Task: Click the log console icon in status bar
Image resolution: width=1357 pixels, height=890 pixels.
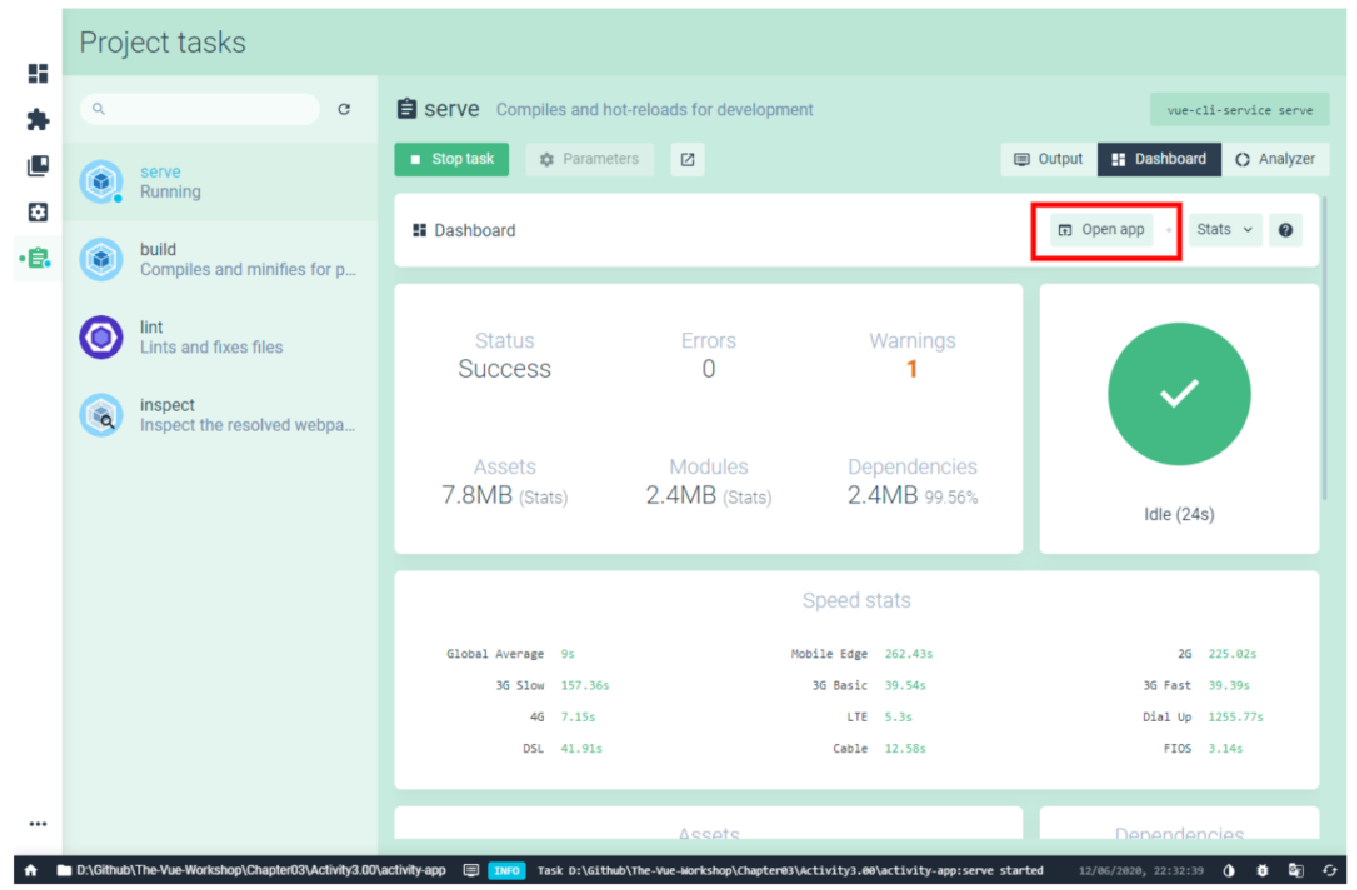Action: point(472,870)
